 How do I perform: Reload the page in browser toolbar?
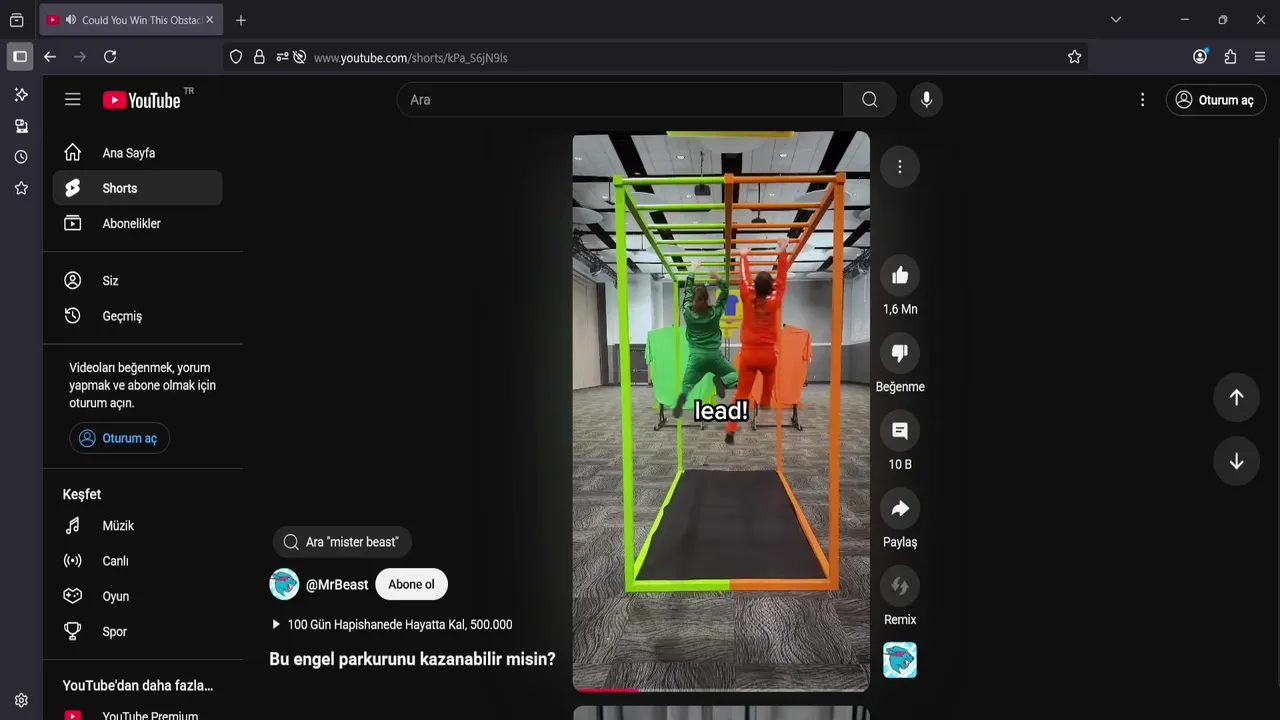click(x=110, y=57)
